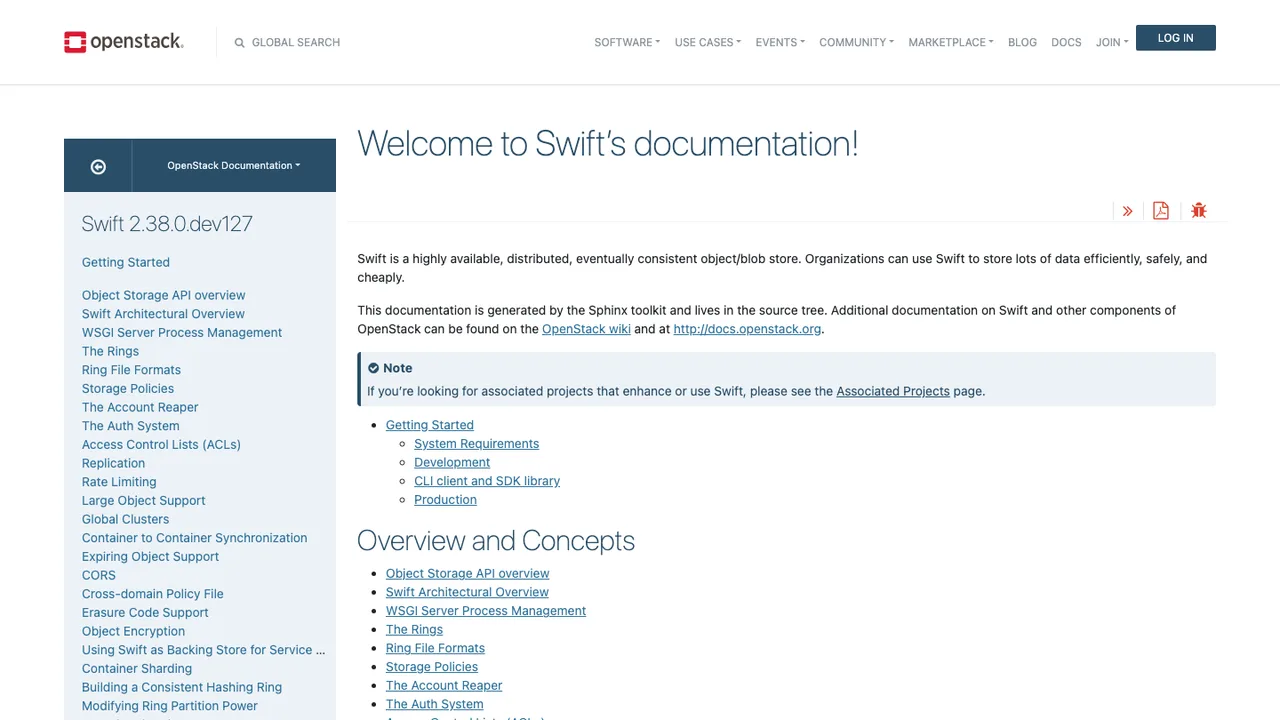Click the Swift 2.38.0.dev127 sidebar title

(167, 224)
